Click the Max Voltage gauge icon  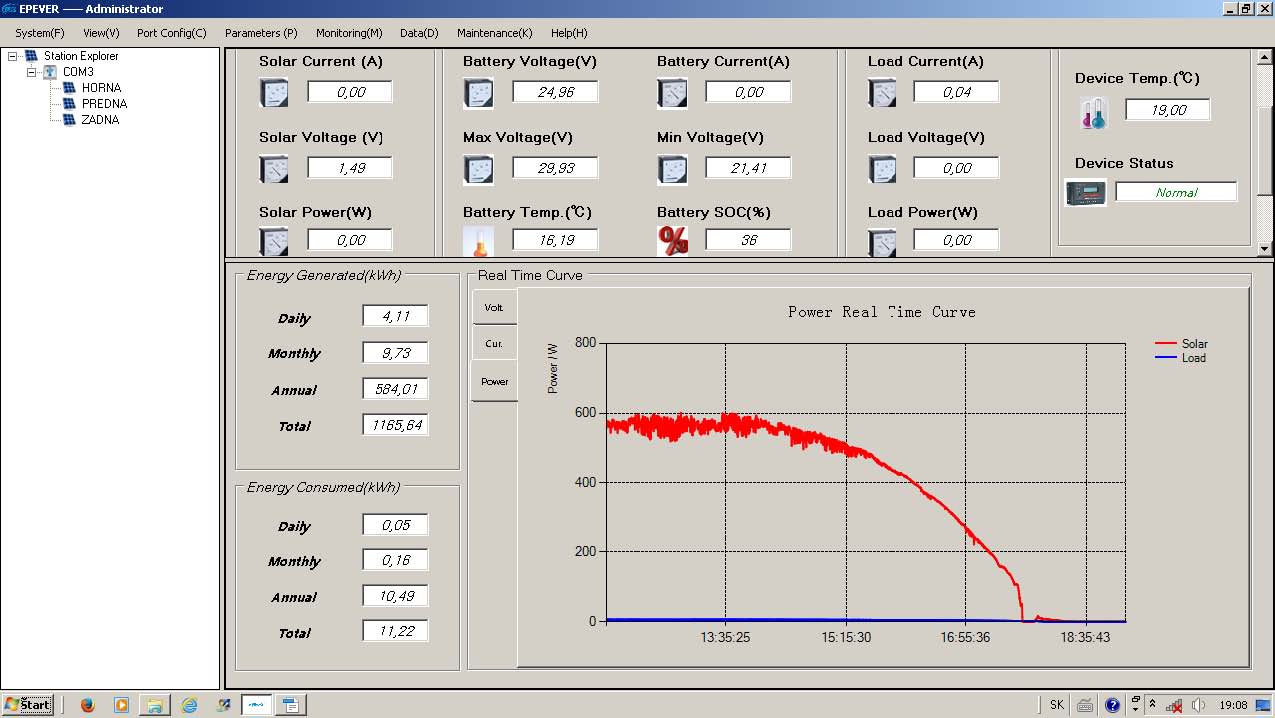[x=478, y=169]
